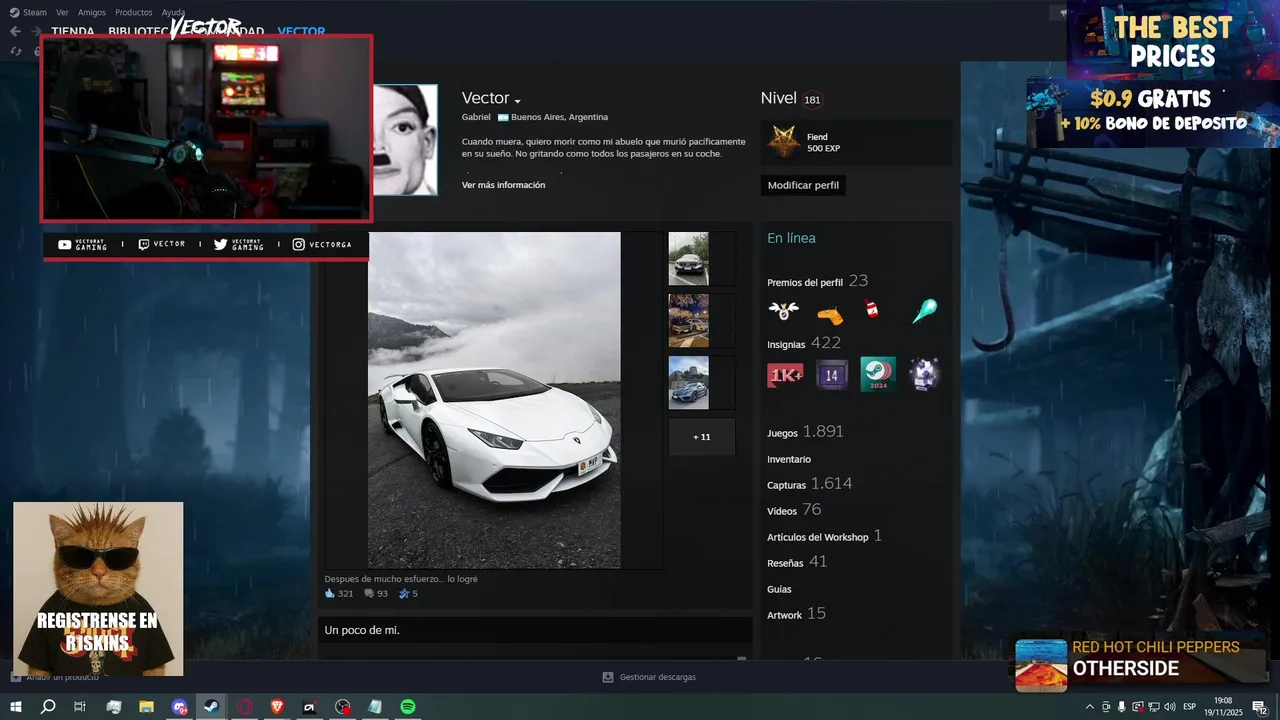Select the third blue car thumbnail

688,383
